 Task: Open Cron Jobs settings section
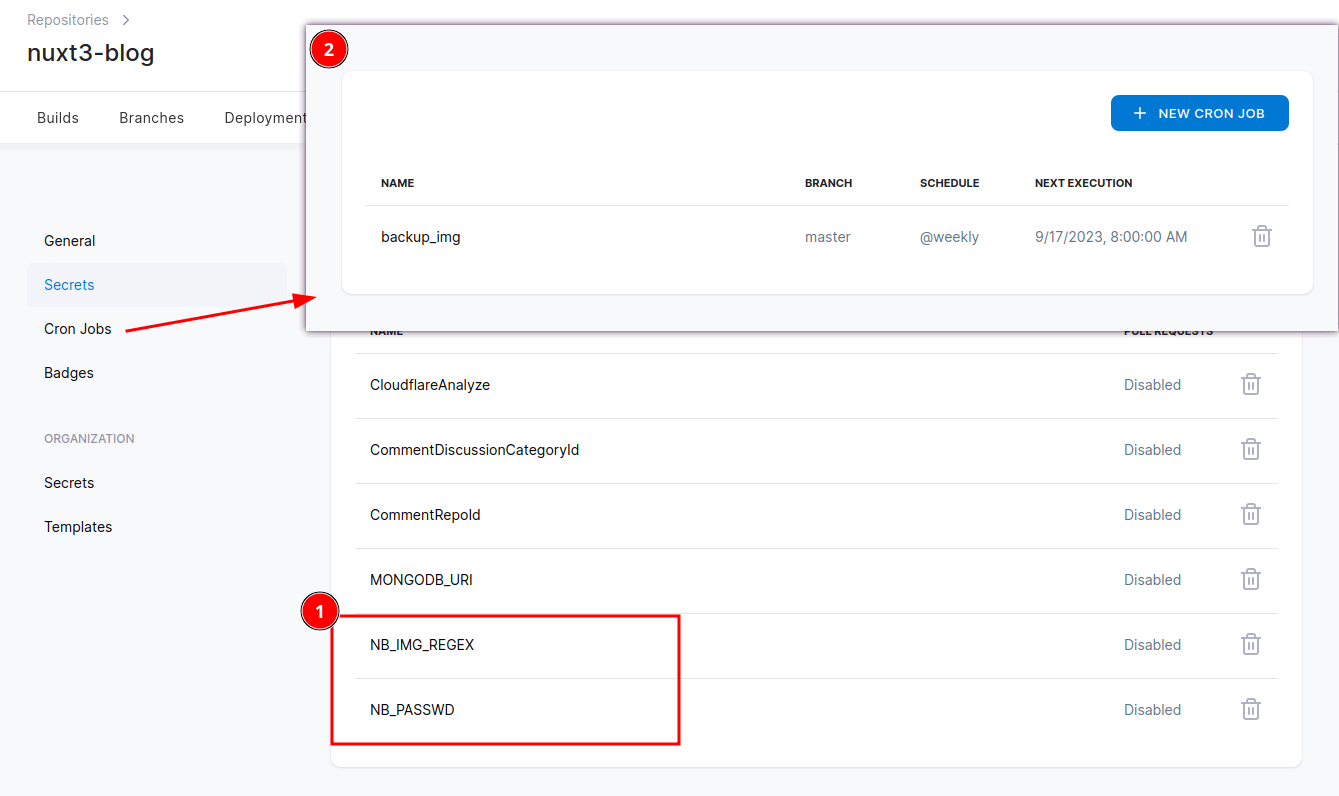pos(78,329)
